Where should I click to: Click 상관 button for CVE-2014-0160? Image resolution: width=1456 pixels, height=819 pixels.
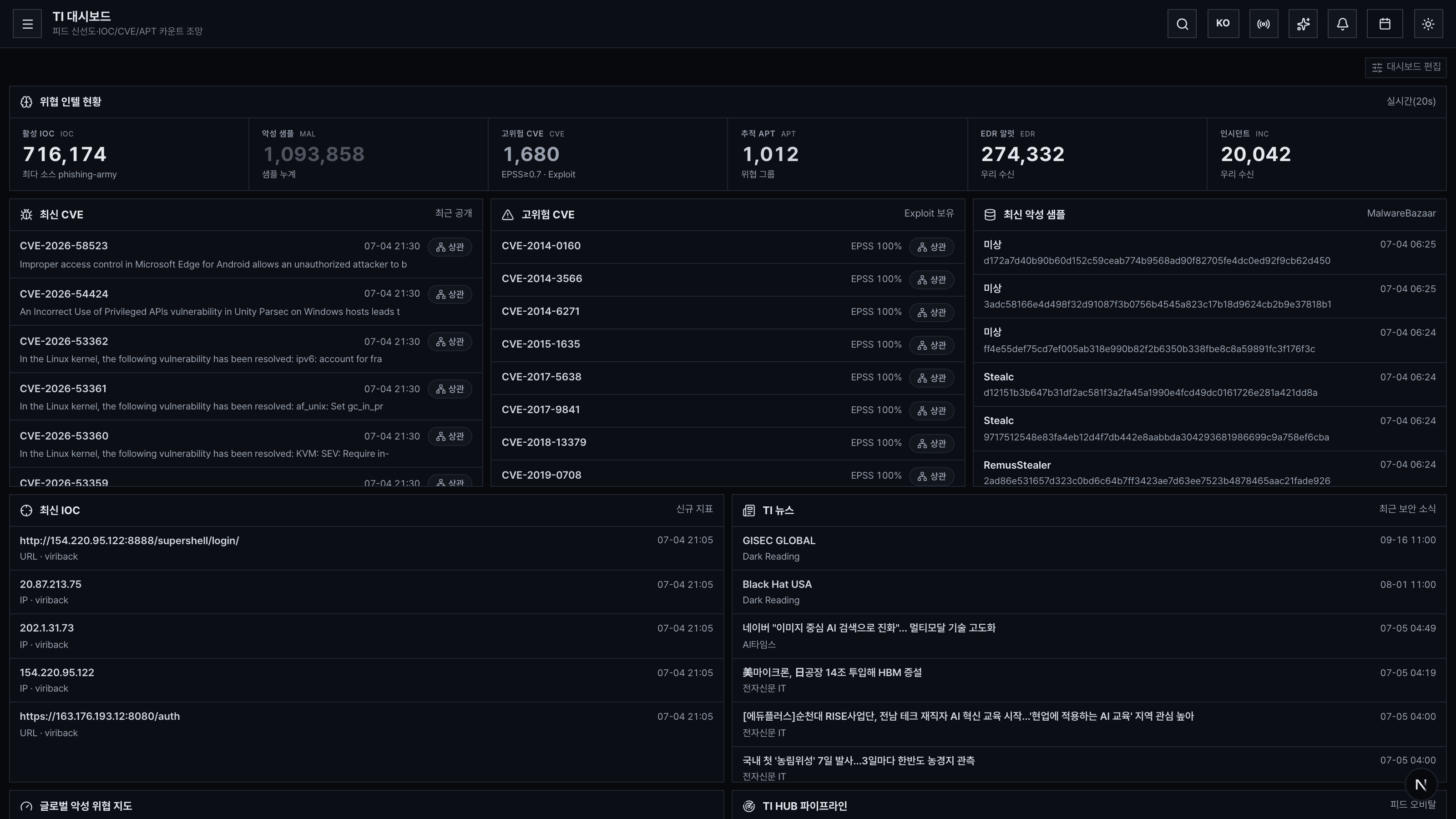pos(931,247)
